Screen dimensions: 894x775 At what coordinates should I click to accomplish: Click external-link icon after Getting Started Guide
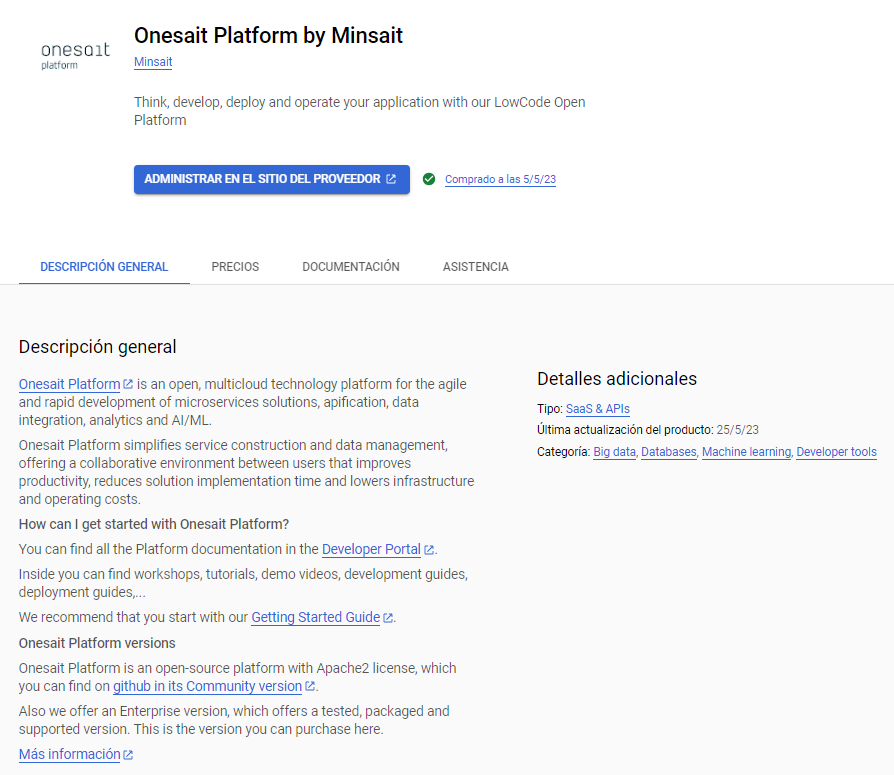[x=388, y=618]
